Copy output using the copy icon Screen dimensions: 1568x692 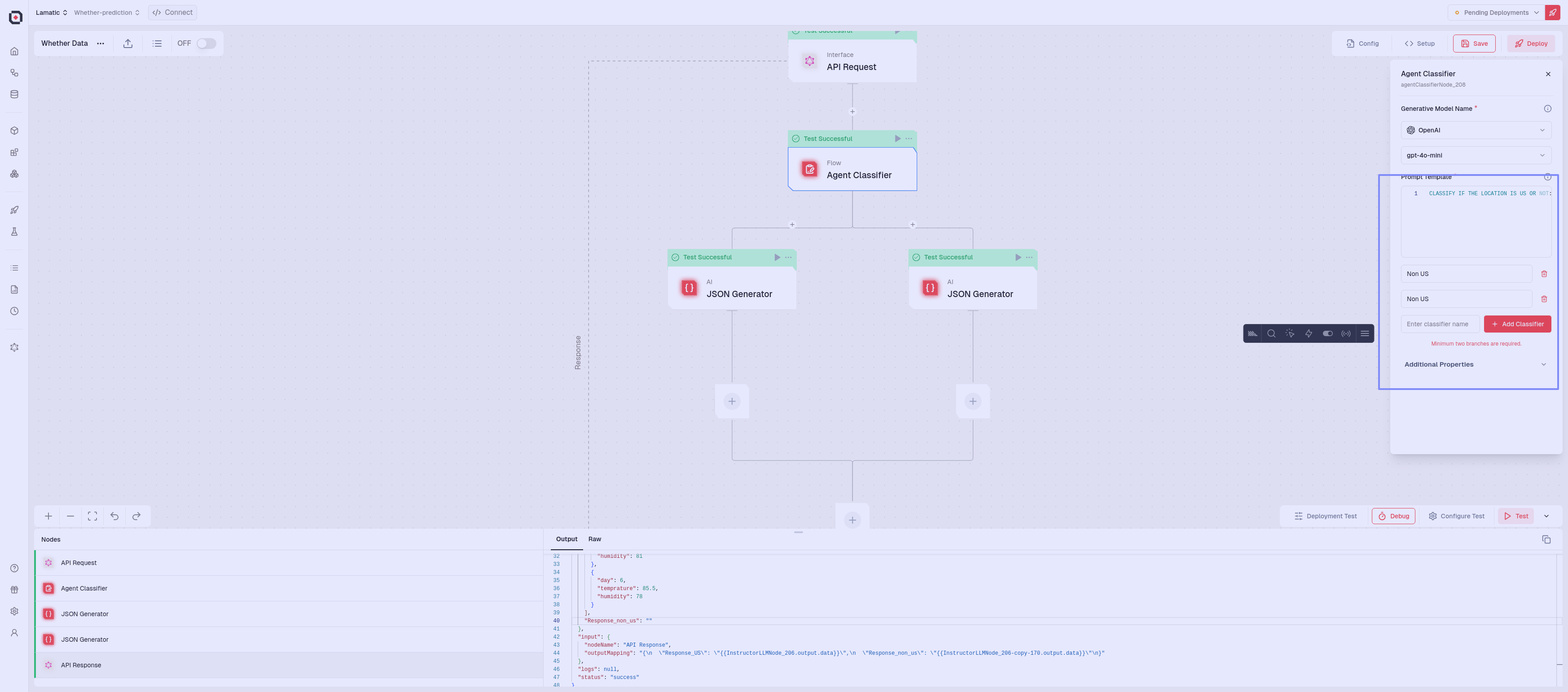[x=1546, y=539]
